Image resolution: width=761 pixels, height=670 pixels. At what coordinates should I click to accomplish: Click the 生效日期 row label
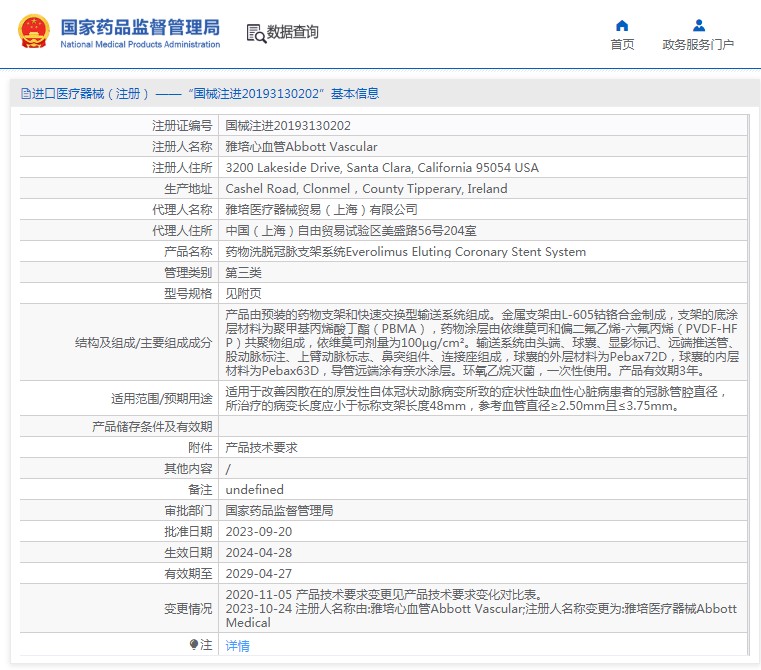tap(188, 553)
